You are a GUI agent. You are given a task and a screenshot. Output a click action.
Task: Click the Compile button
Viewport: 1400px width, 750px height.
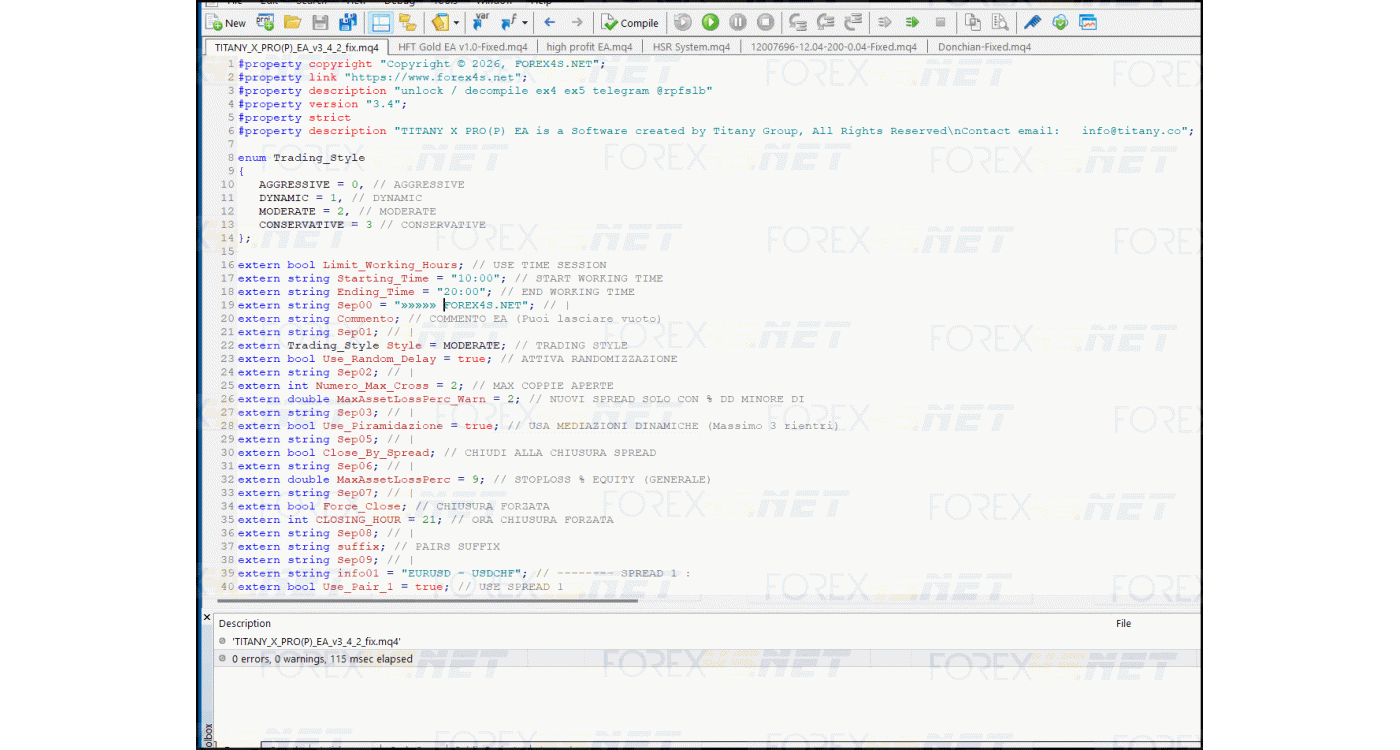[630, 22]
